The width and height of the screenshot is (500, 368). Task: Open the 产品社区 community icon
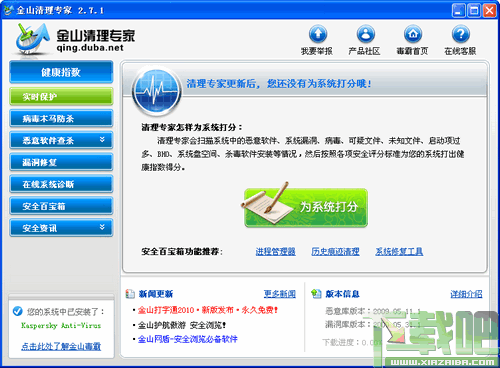(x=366, y=34)
